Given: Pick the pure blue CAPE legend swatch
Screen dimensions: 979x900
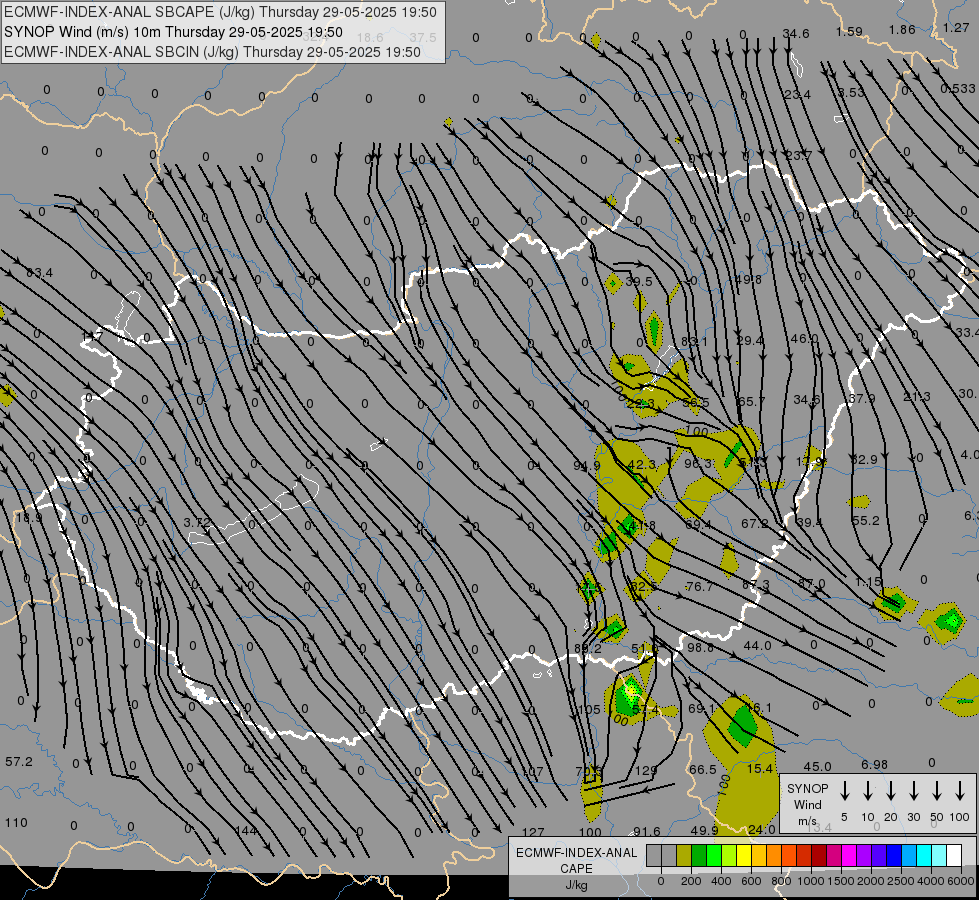Looking at the screenshot, I should point(893,855).
